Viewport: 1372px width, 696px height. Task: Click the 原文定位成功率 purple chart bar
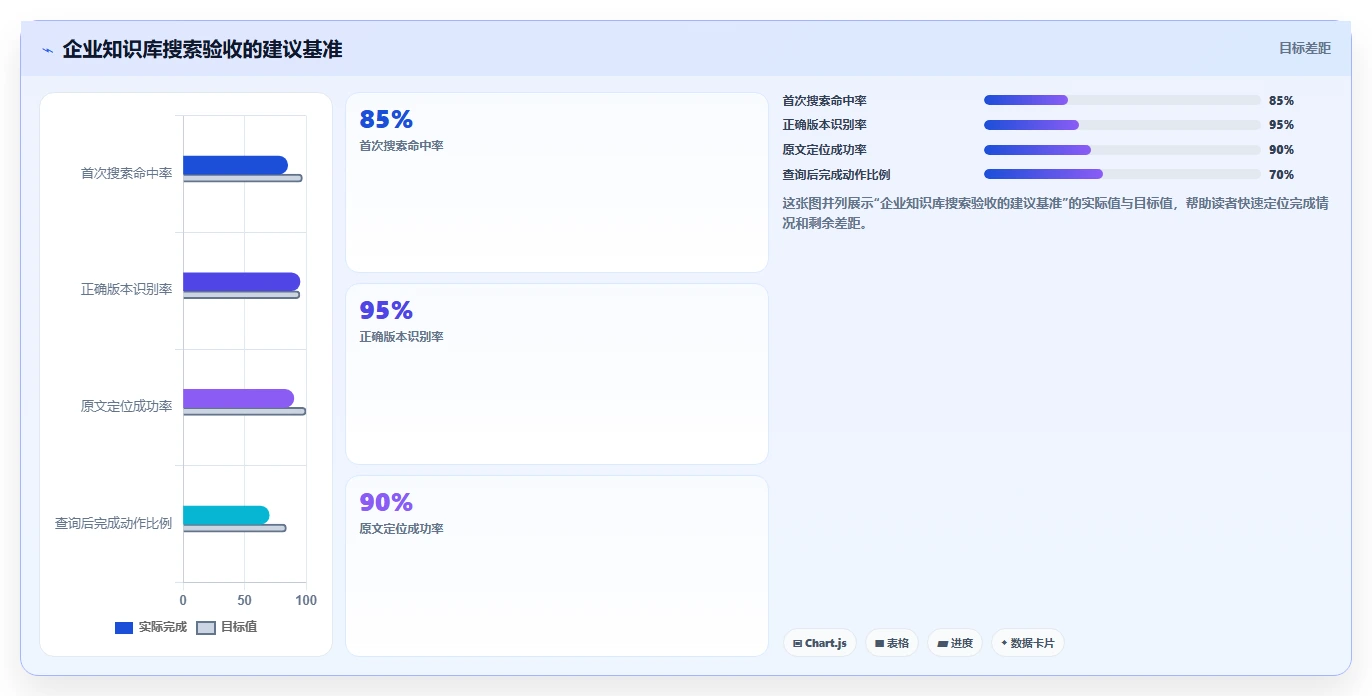238,398
